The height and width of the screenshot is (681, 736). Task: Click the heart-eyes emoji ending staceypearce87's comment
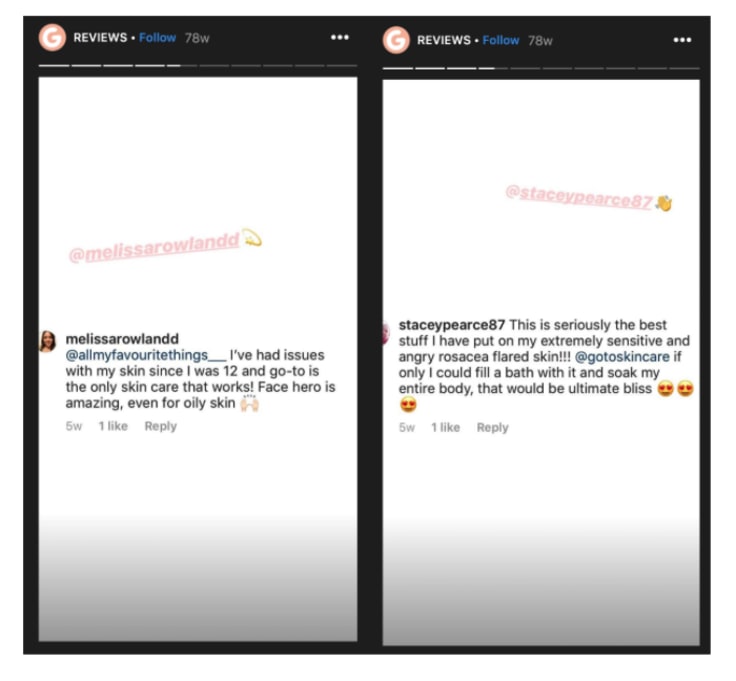click(x=408, y=405)
